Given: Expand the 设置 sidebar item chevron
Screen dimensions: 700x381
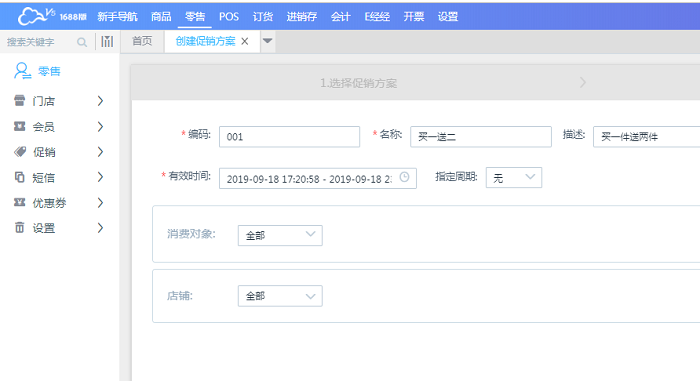Looking at the screenshot, I should (x=100, y=228).
